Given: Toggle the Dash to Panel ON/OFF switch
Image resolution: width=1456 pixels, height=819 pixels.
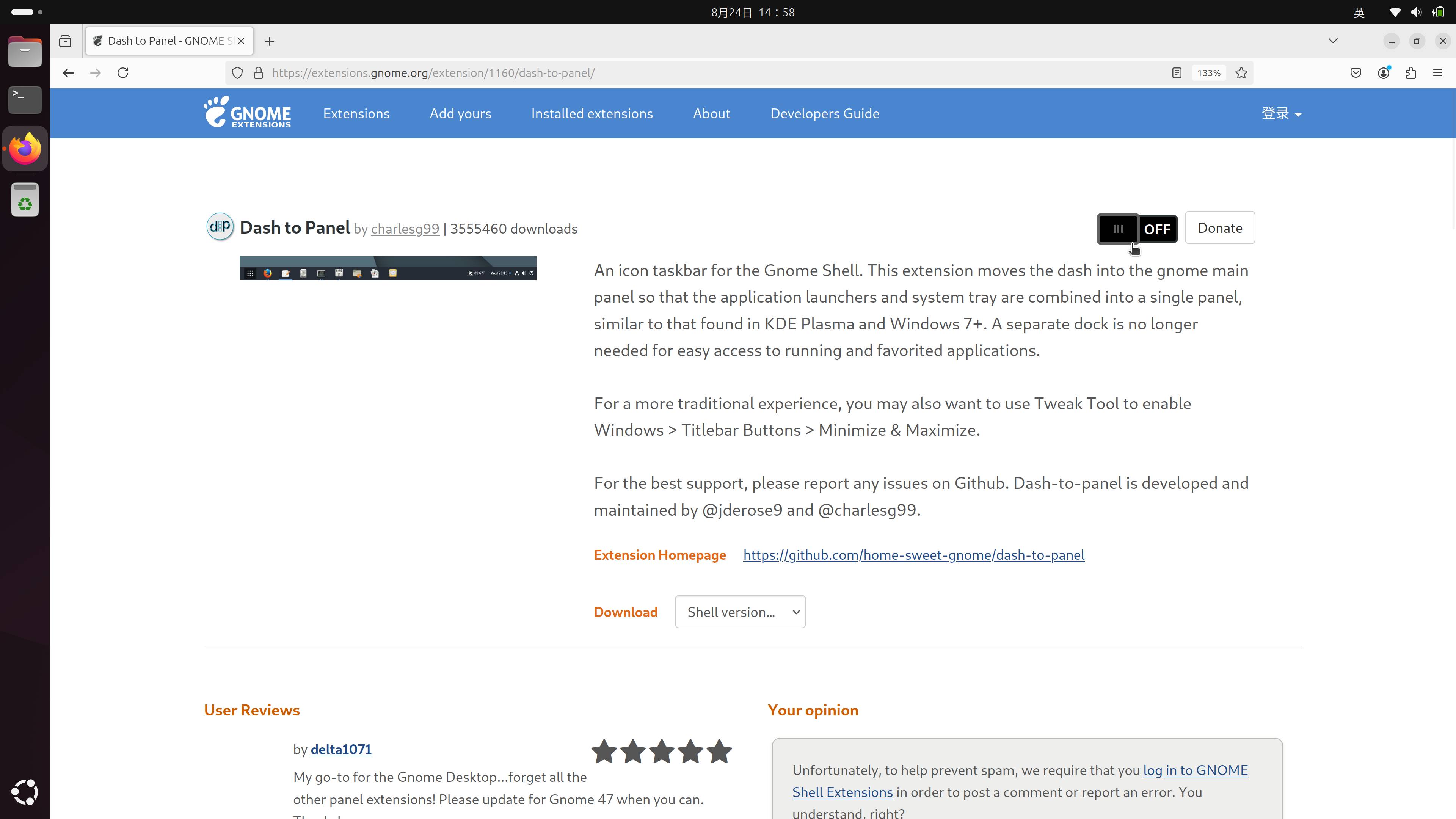Looking at the screenshot, I should coord(1137,228).
